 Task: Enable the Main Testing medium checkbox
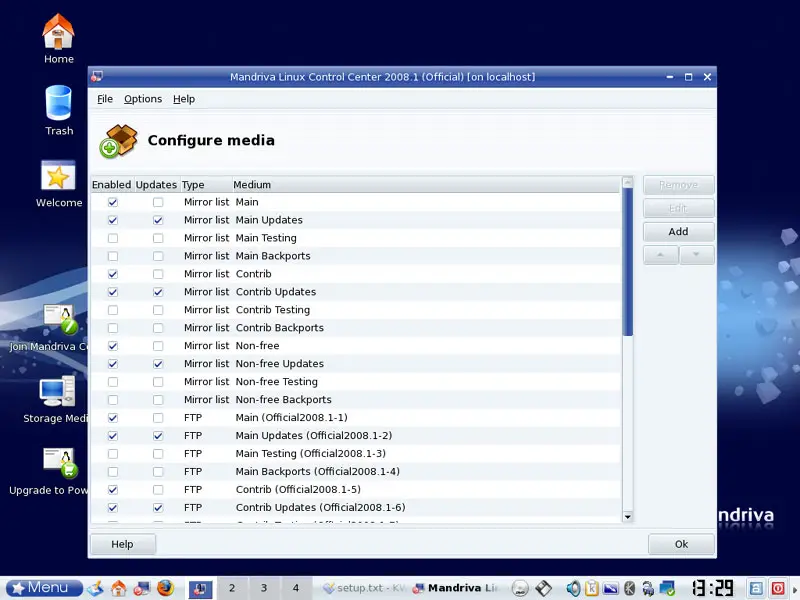click(x=113, y=238)
